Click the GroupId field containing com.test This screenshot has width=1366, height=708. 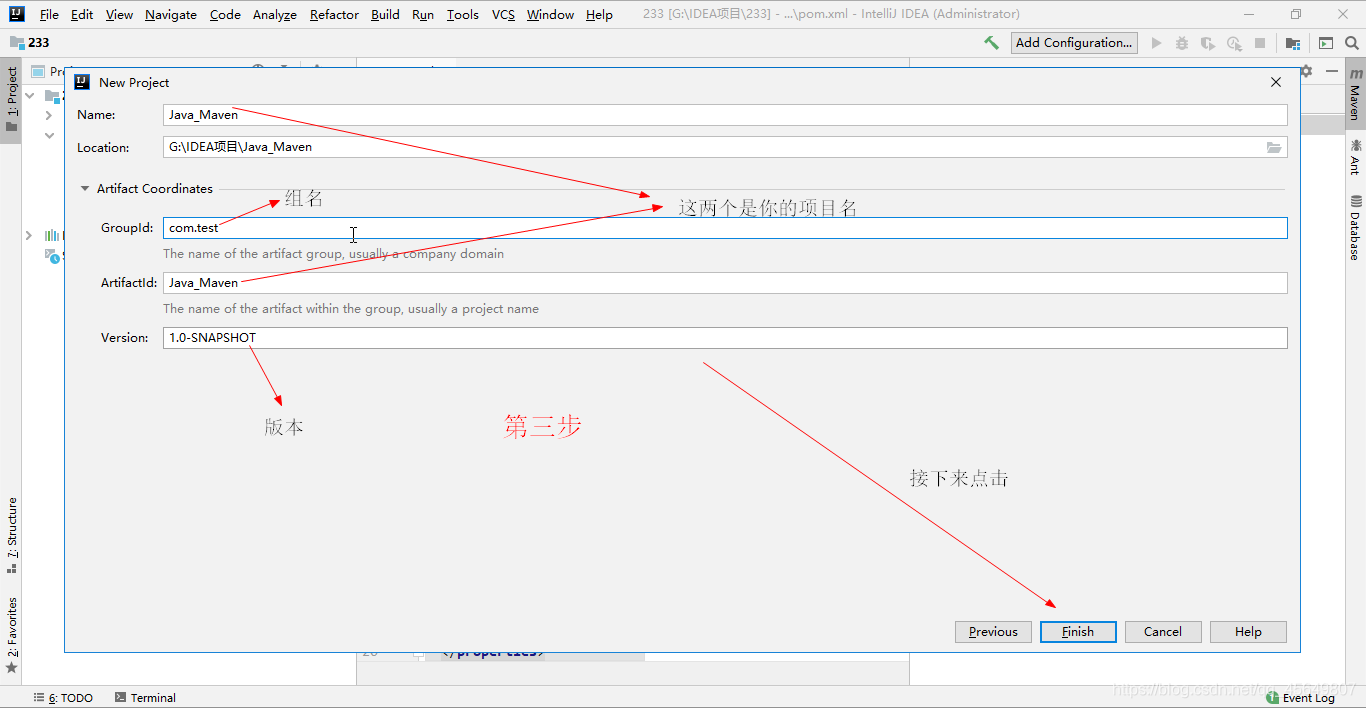(x=725, y=228)
